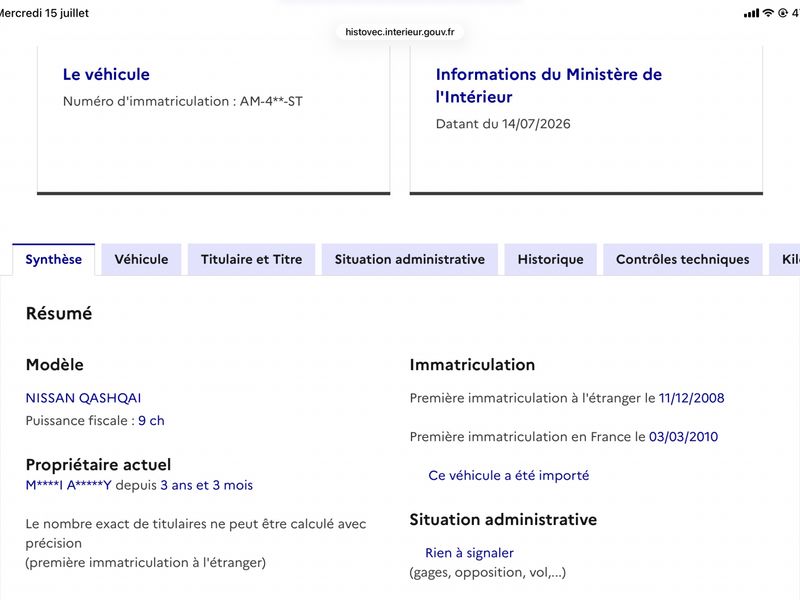This screenshot has height=600, width=800.
Task: Select the Situation administrative tab
Action: point(410,259)
